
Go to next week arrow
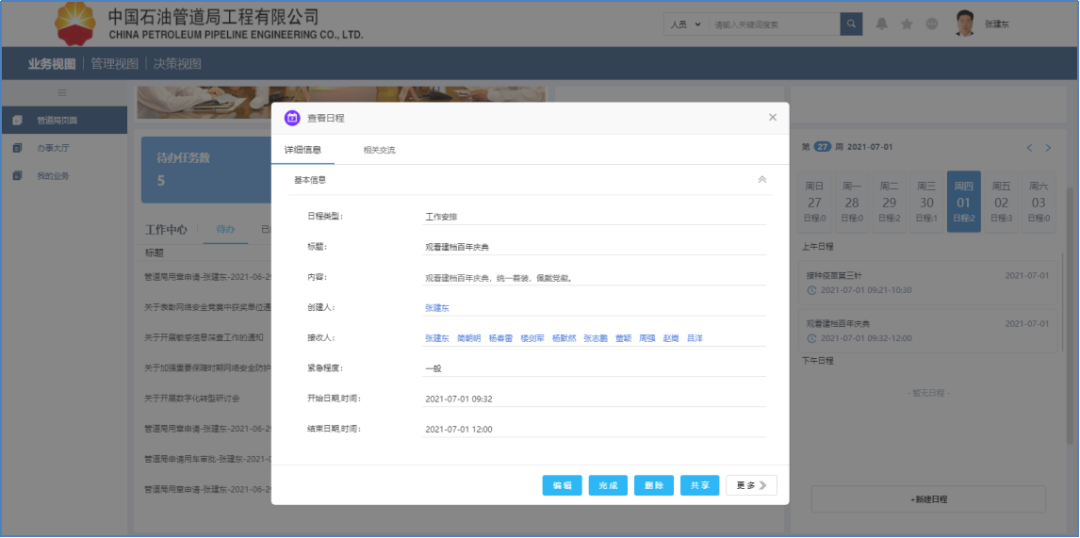(1048, 147)
